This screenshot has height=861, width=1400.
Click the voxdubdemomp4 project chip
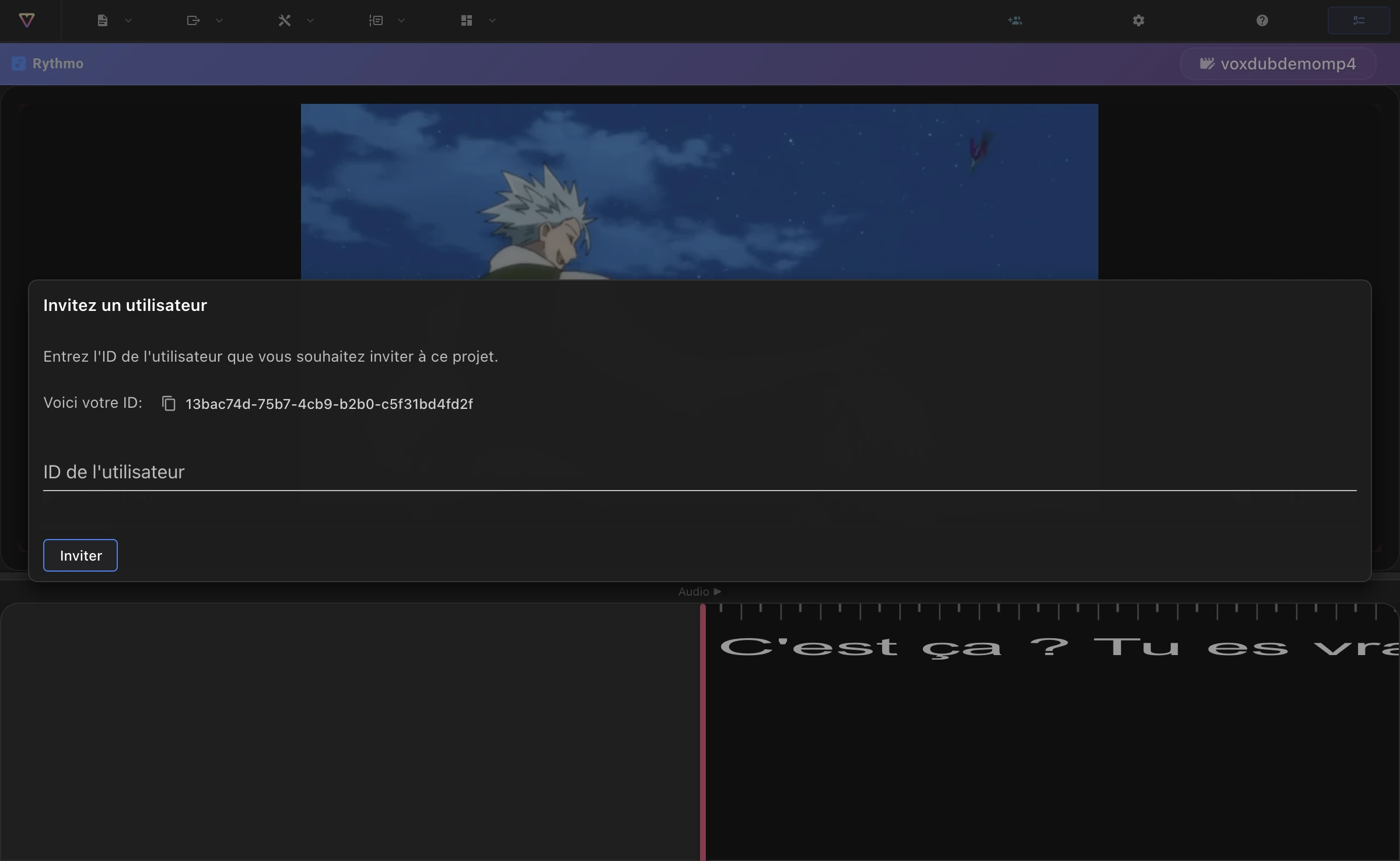pyautogui.click(x=1278, y=64)
